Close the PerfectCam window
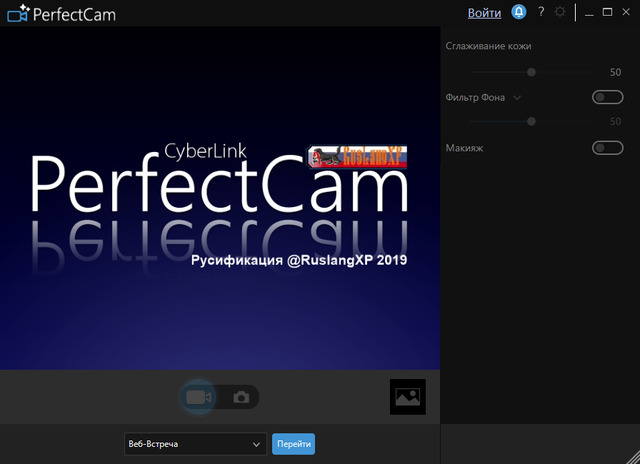 click(626, 12)
